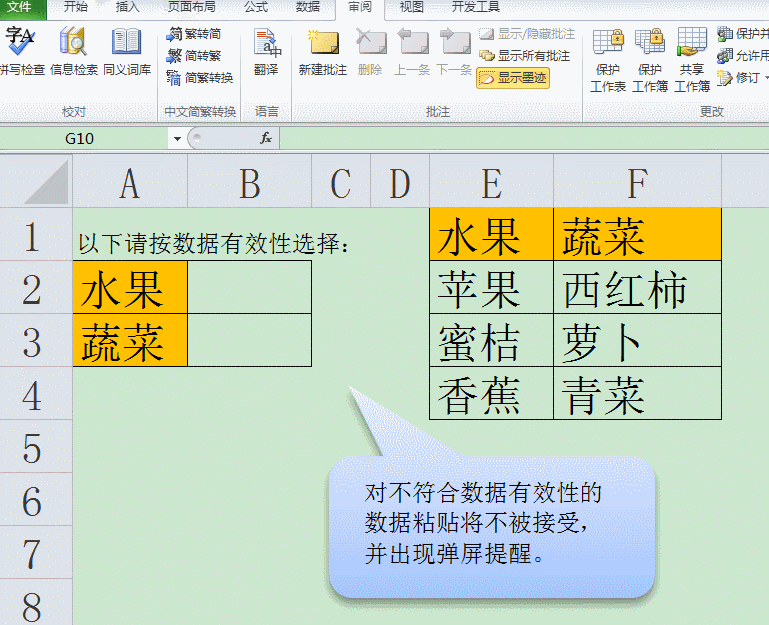Click the select-all corner triangle
The width and height of the screenshot is (769, 625).
point(36,182)
